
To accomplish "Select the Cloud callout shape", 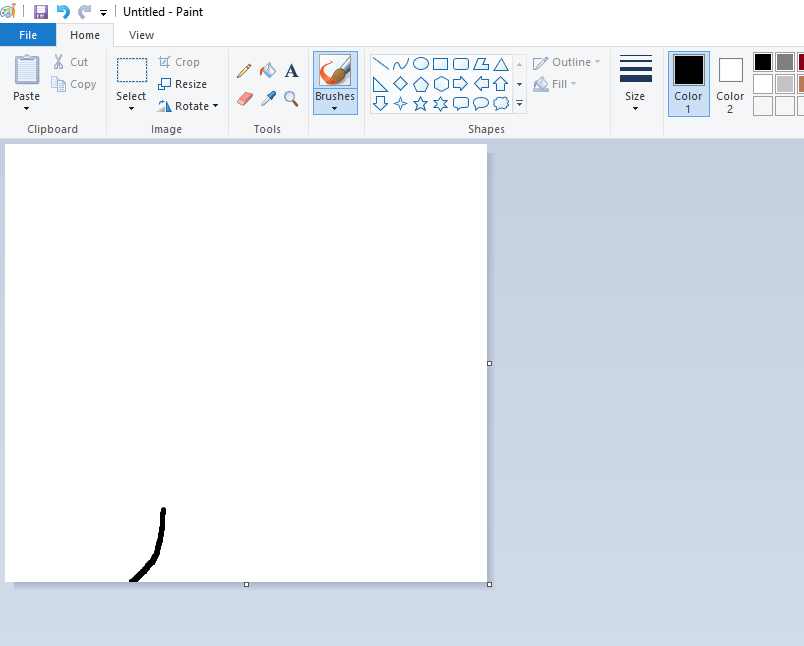I will [x=501, y=104].
